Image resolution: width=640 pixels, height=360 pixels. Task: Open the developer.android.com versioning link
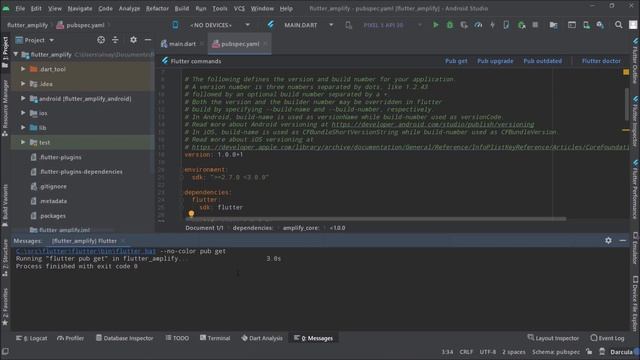tap(433, 124)
